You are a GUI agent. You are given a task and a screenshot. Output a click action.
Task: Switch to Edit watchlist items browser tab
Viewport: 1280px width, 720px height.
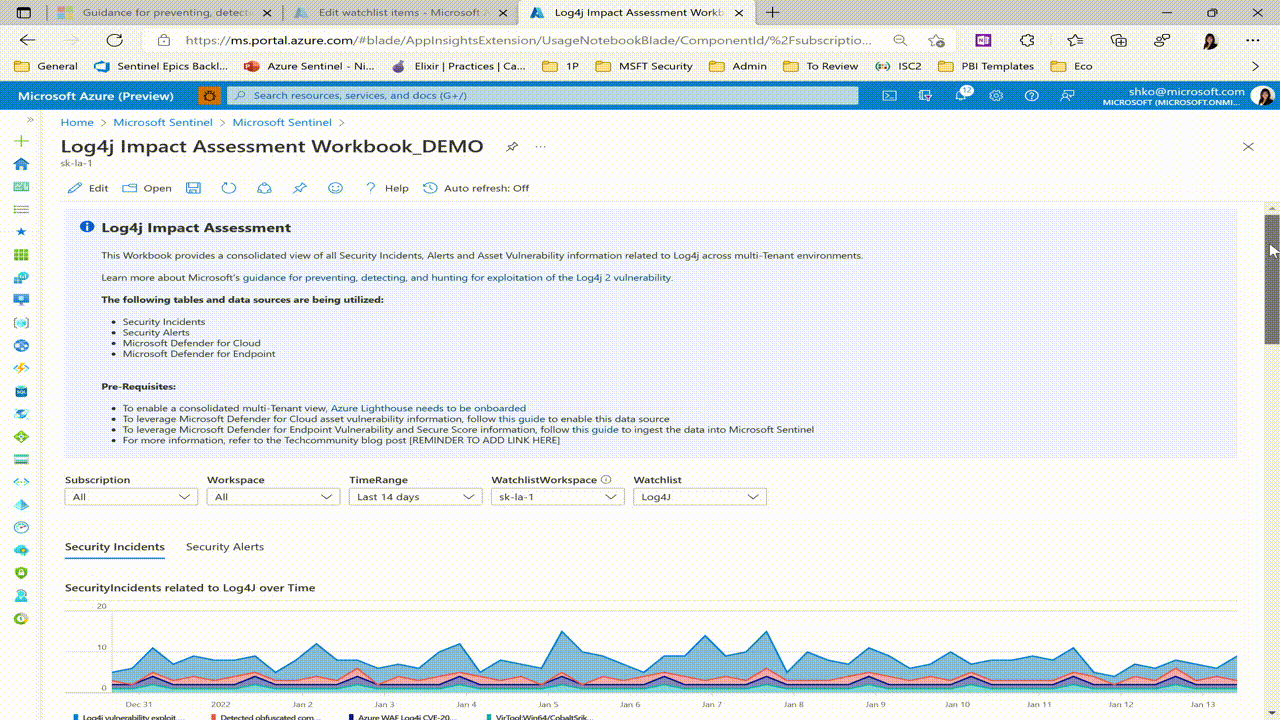[x=402, y=13]
